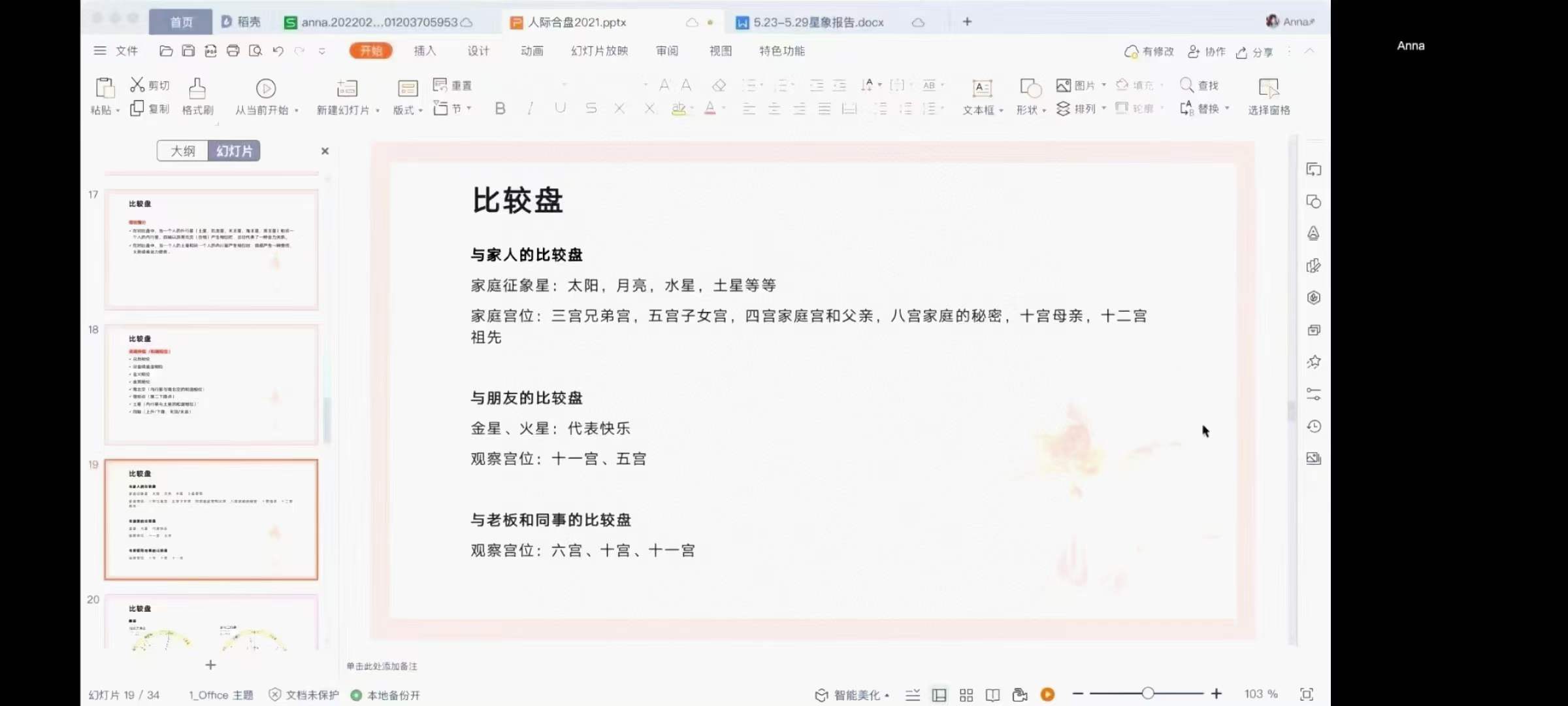The image size is (1568, 706).
Task: Toggle italic formatting
Action: (530, 109)
